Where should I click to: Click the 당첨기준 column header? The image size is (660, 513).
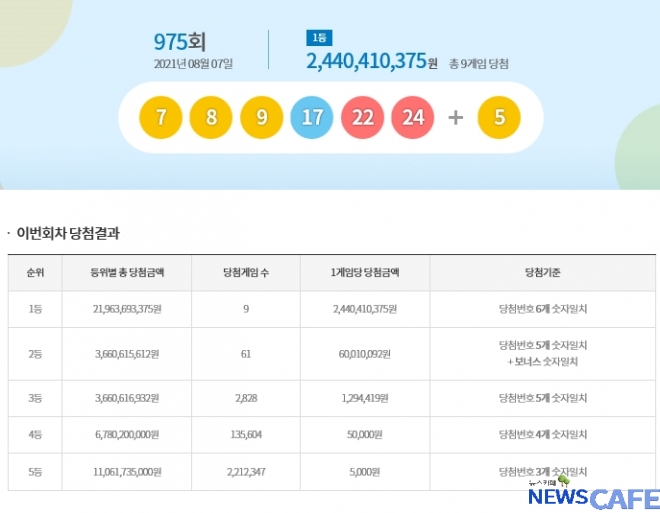(542, 272)
